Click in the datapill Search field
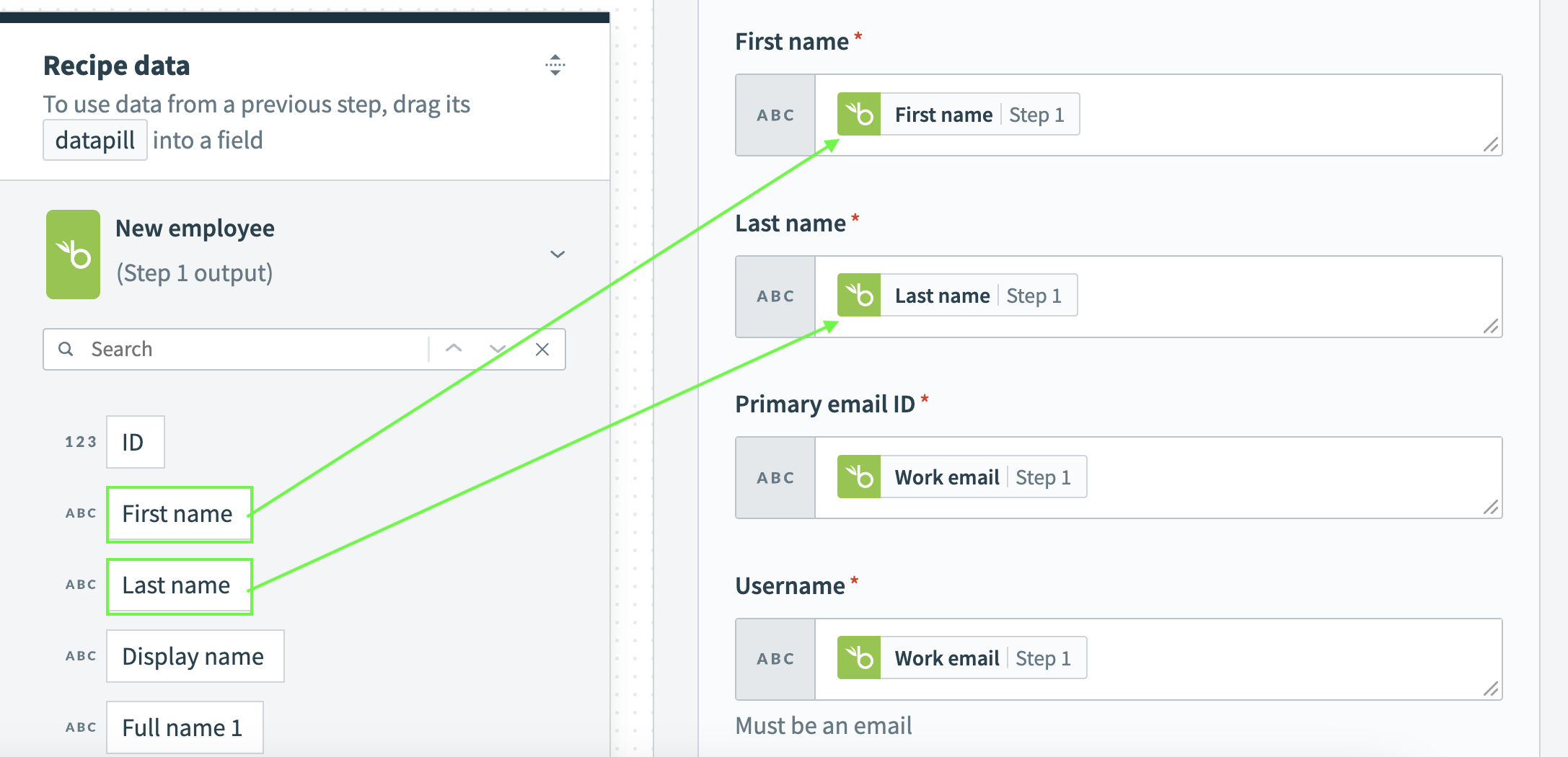Screen dimensions: 1568x757 [252, 350]
